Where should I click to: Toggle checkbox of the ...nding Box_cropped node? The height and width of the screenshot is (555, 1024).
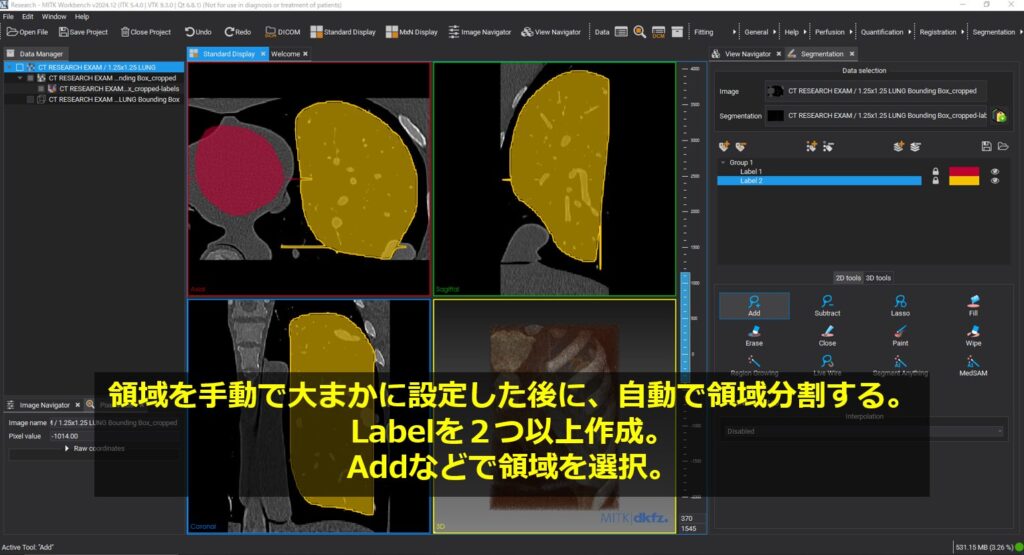point(30,78)
